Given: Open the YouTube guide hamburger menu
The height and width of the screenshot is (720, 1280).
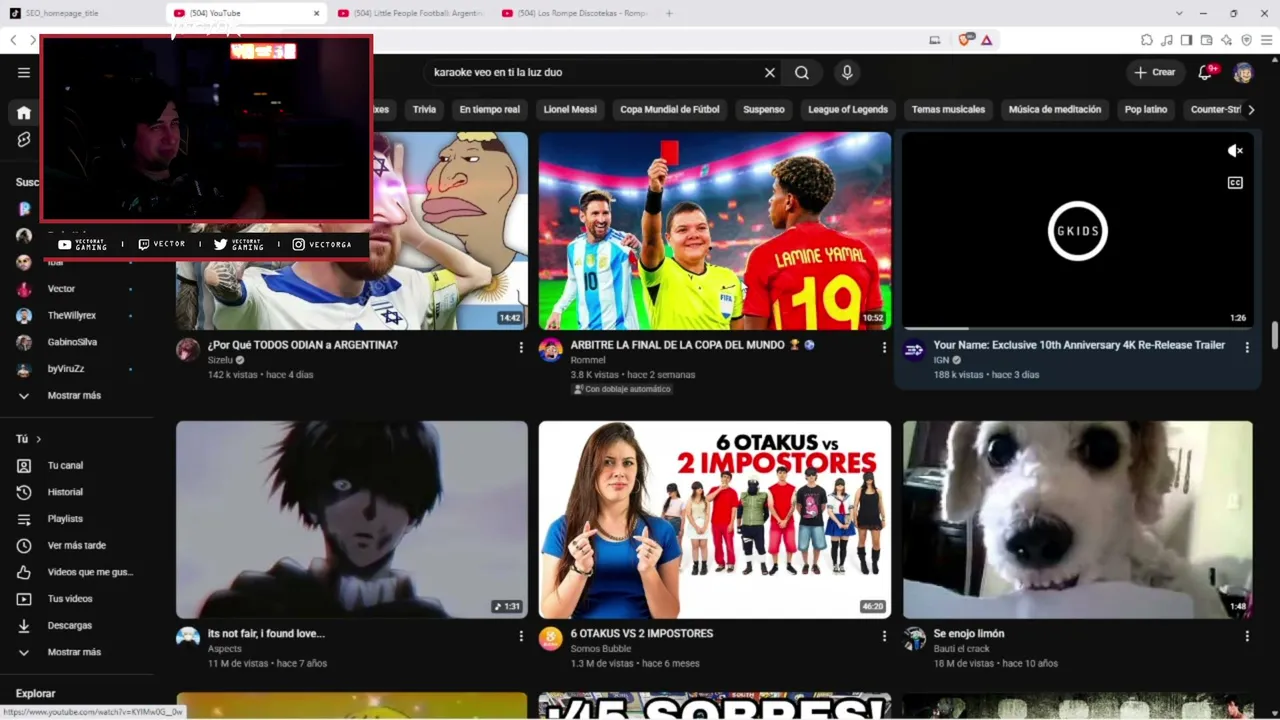Looking at the screenshot, I should coord(24,72).
